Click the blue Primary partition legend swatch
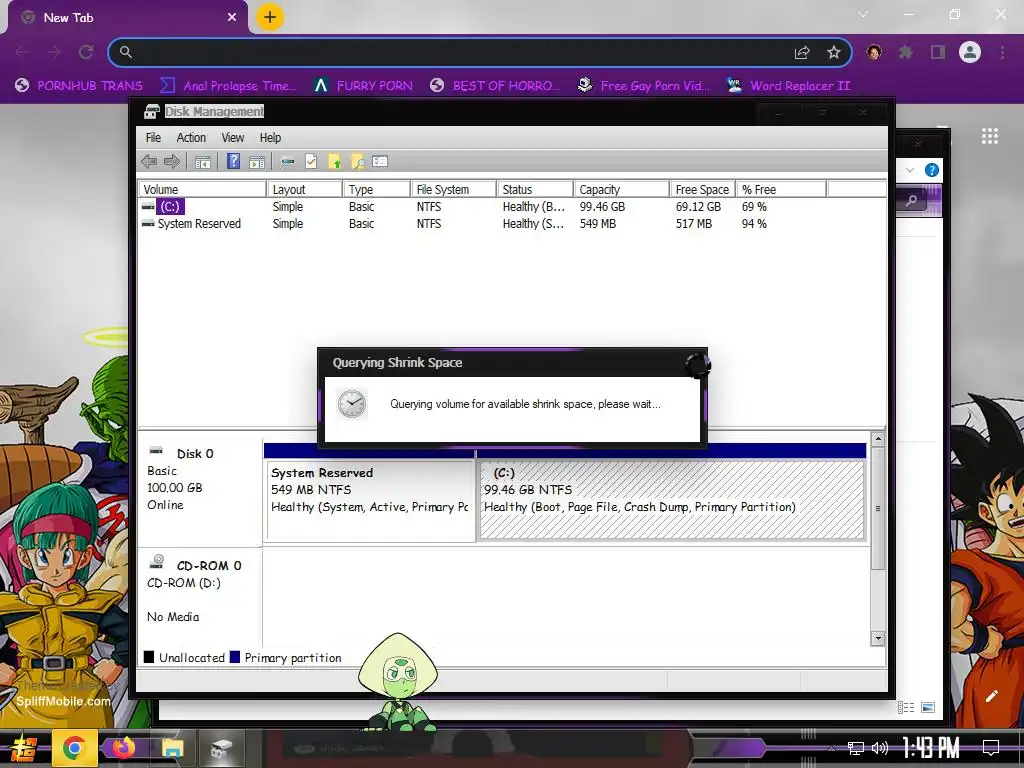This screenshot has width=1024, height=768. tap(235, 657)
